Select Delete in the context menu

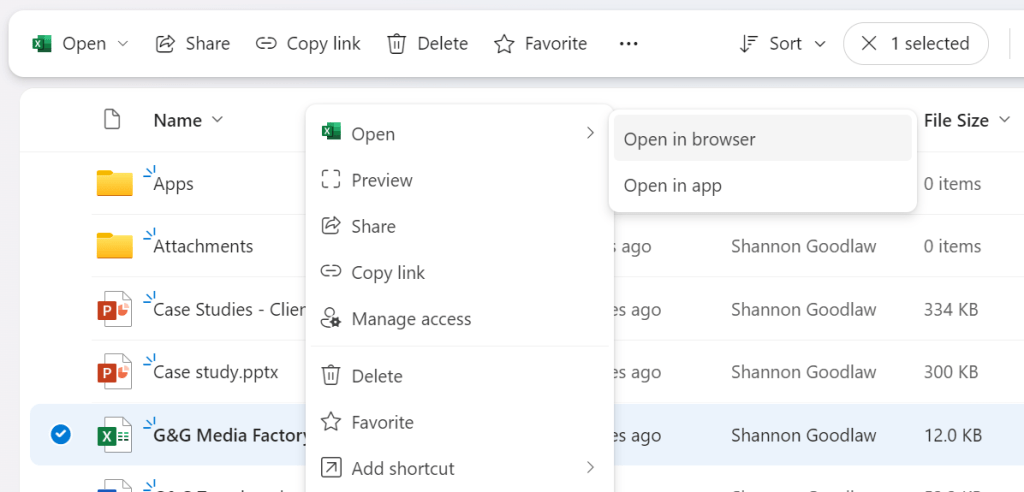(460, 376)
